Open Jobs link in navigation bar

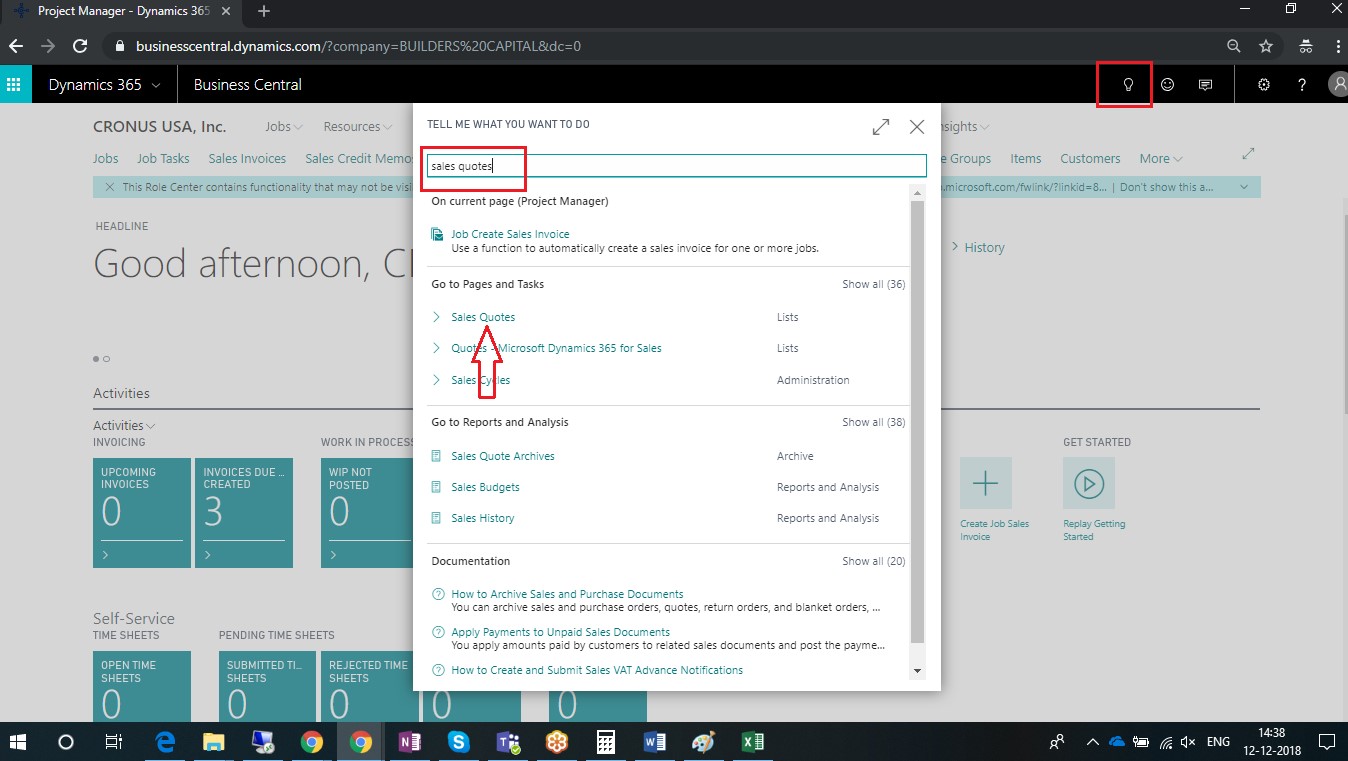pos(105,158)
